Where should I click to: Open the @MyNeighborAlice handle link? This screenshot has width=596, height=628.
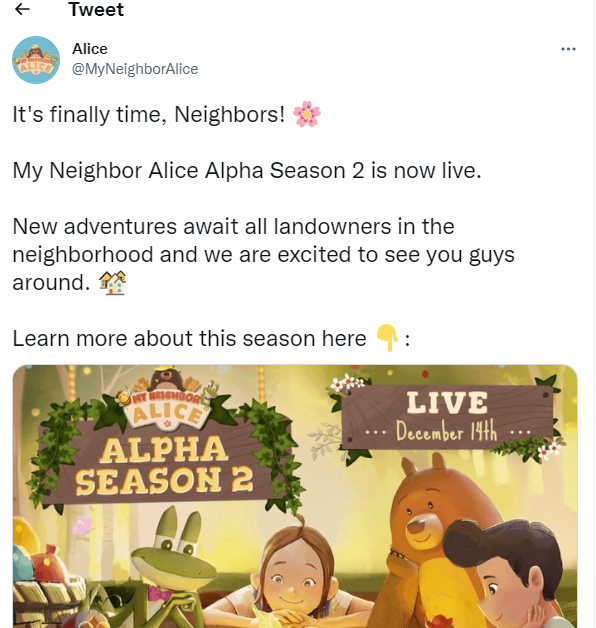tap(135, 69)
